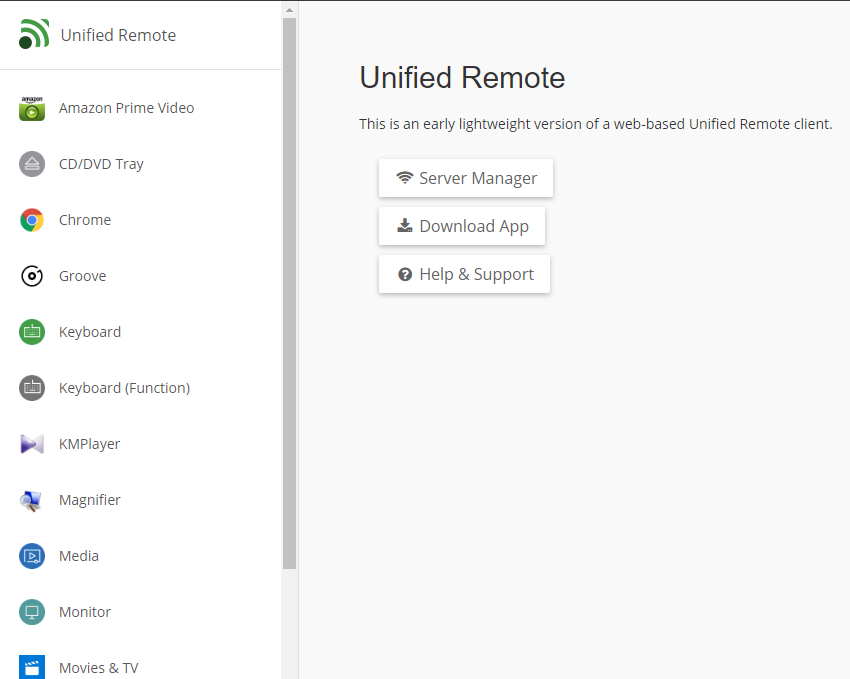Open the Amazon Prime Video remote icon
This screenshot has height=679, width=850.
coord(32,108)
